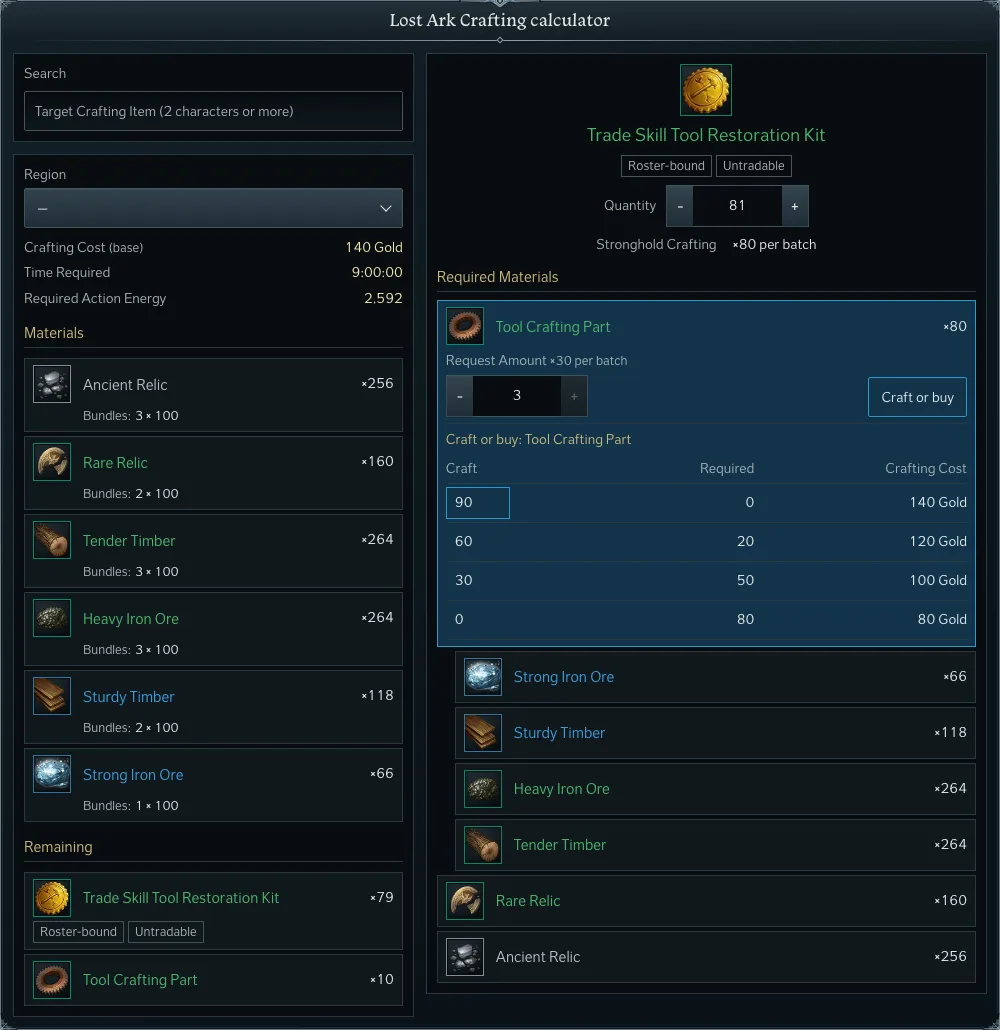The width and height of the screenshot is (1000, 1030).
Task: Click the 2,592 Required Action Energy value
Action: click(383, 298)
